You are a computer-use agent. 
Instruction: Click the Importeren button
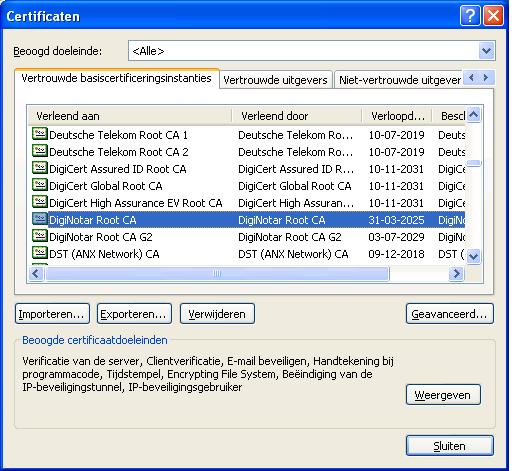[52, 314]
